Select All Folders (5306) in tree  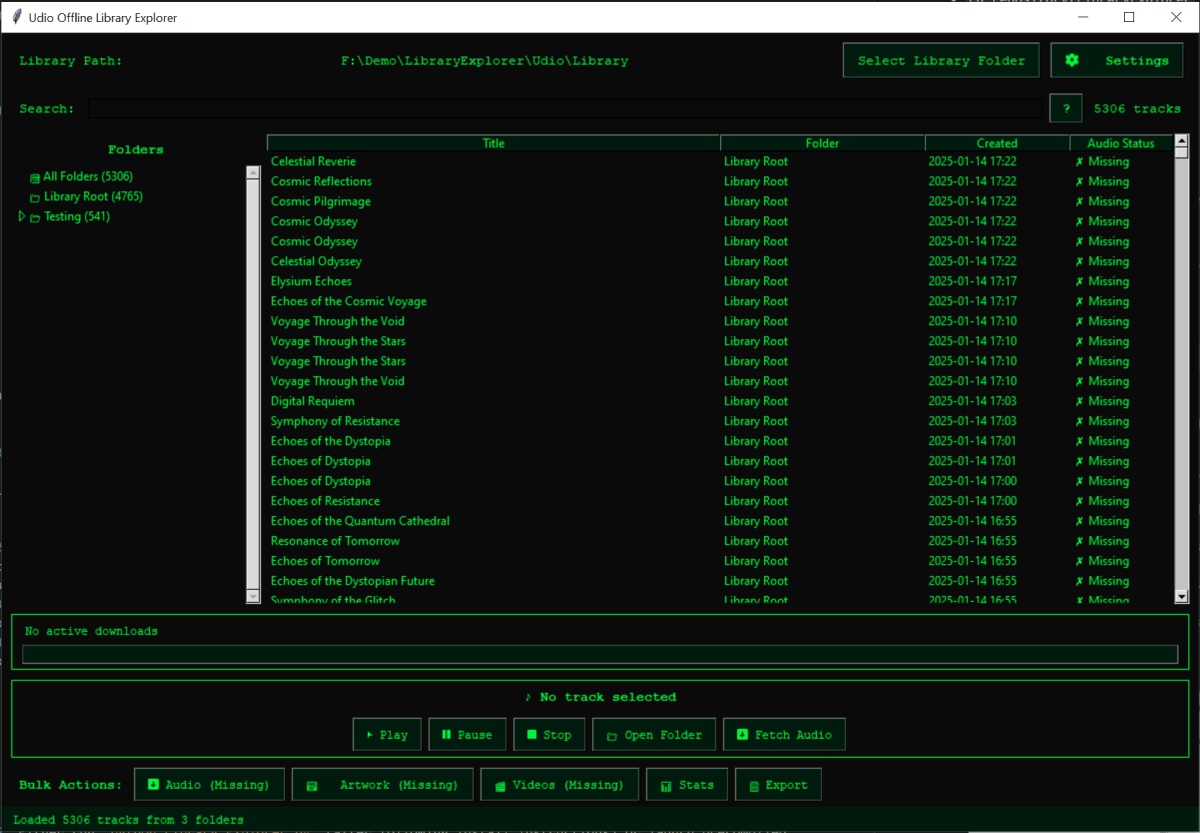click(x=81, y=177)
